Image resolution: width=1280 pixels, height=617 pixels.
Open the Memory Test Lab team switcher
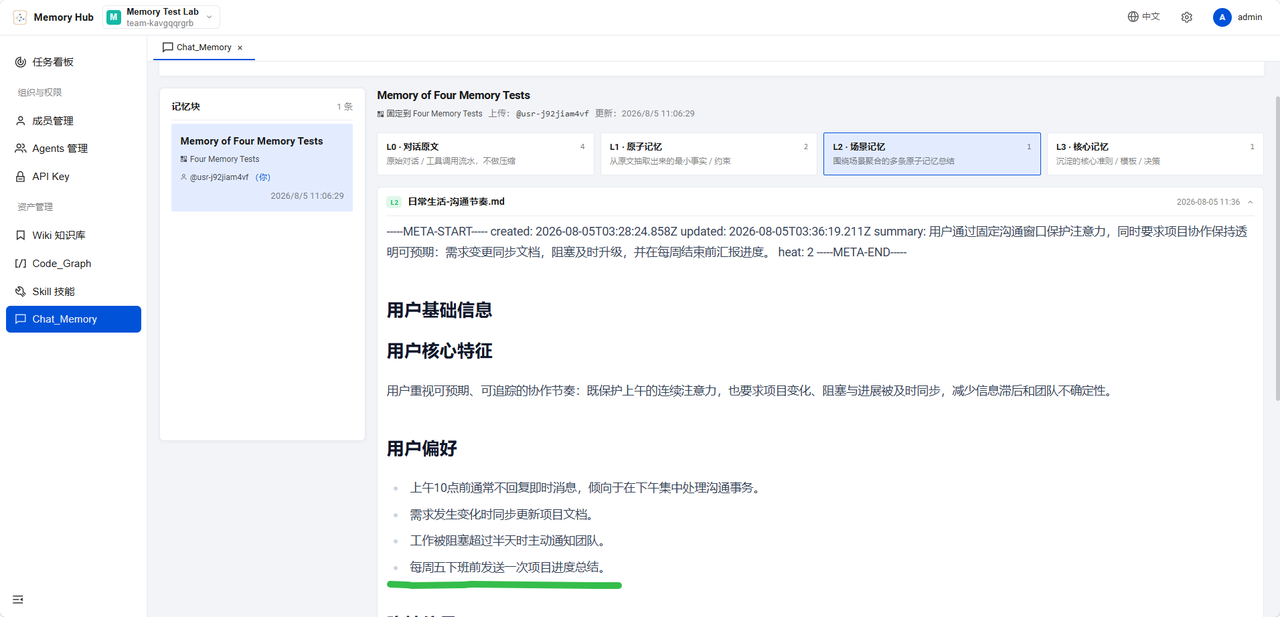[x=162, y=17]
